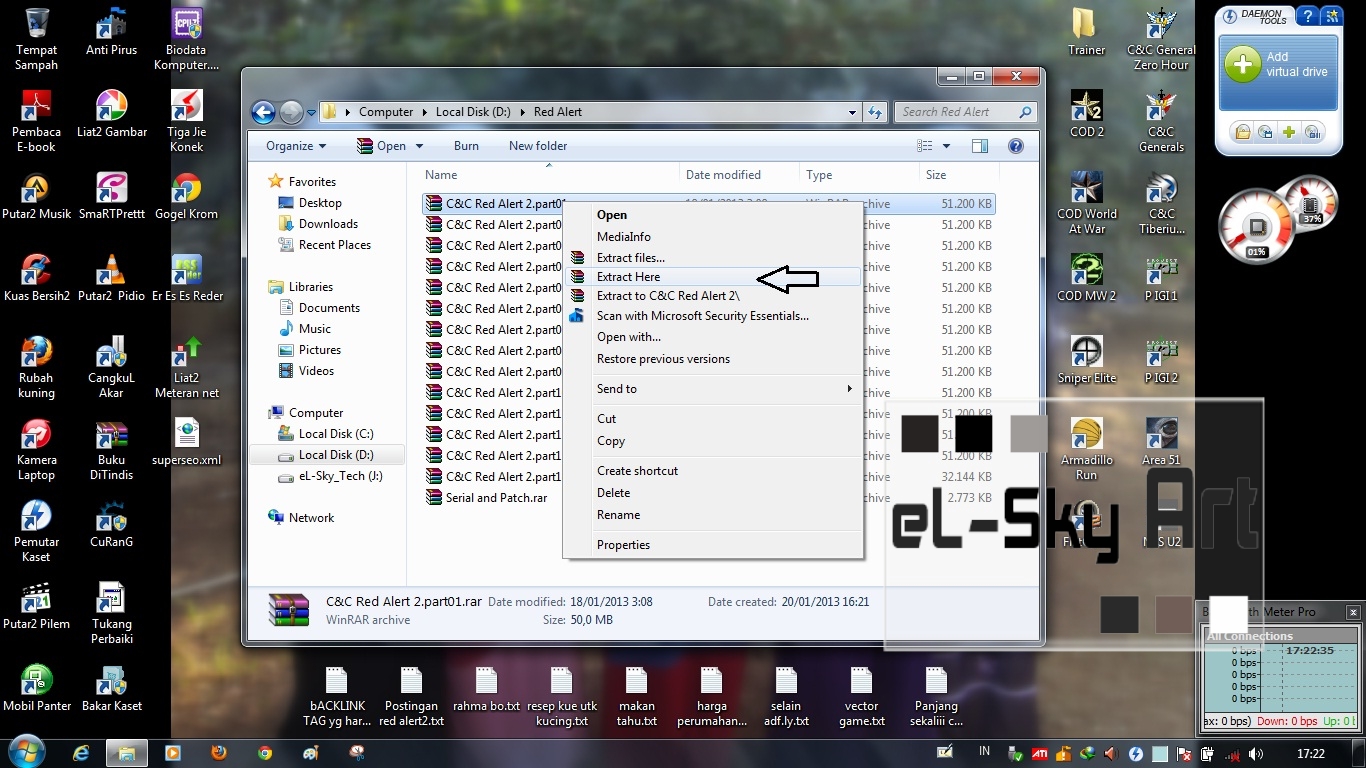The width and height of the screenshot is (1366, 768).
Task: Expand the Computer breadcrumb arrow
Action: [x=424, y=112]
